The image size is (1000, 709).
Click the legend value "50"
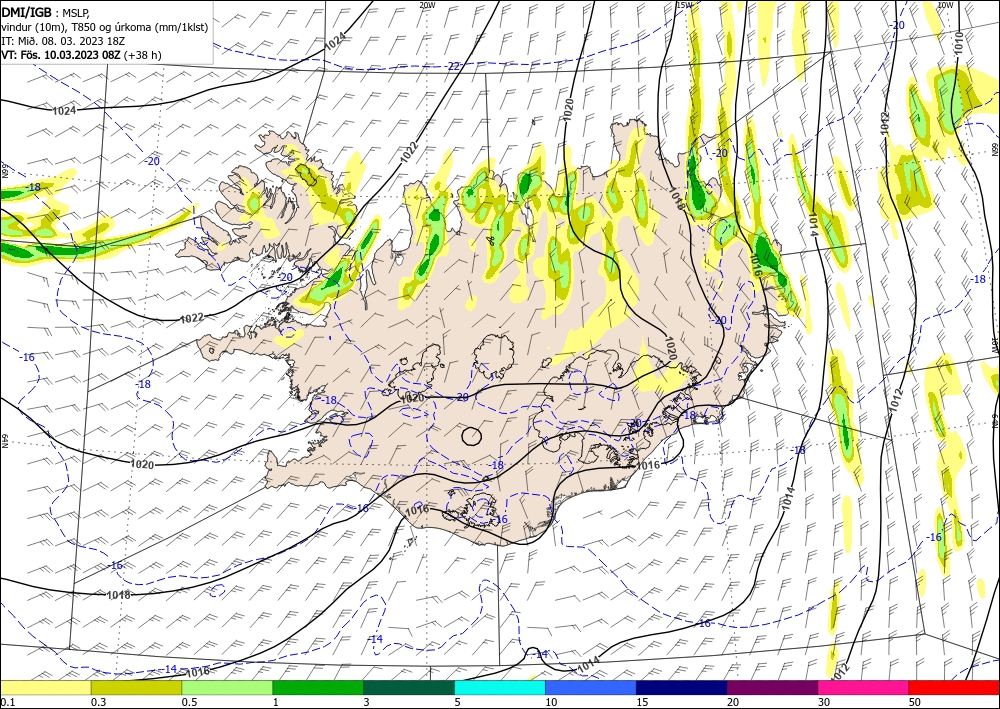coord(915,702)
